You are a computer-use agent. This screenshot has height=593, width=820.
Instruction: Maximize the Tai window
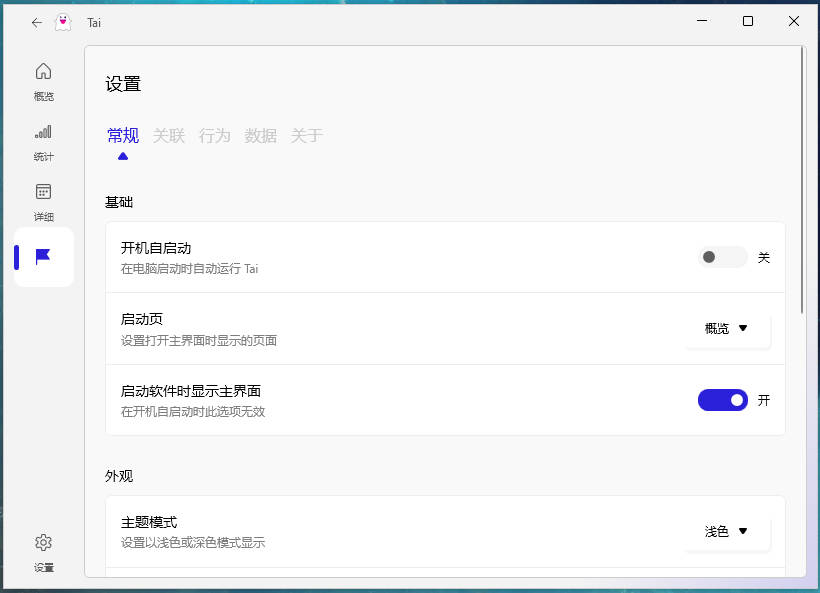[748, 21]
